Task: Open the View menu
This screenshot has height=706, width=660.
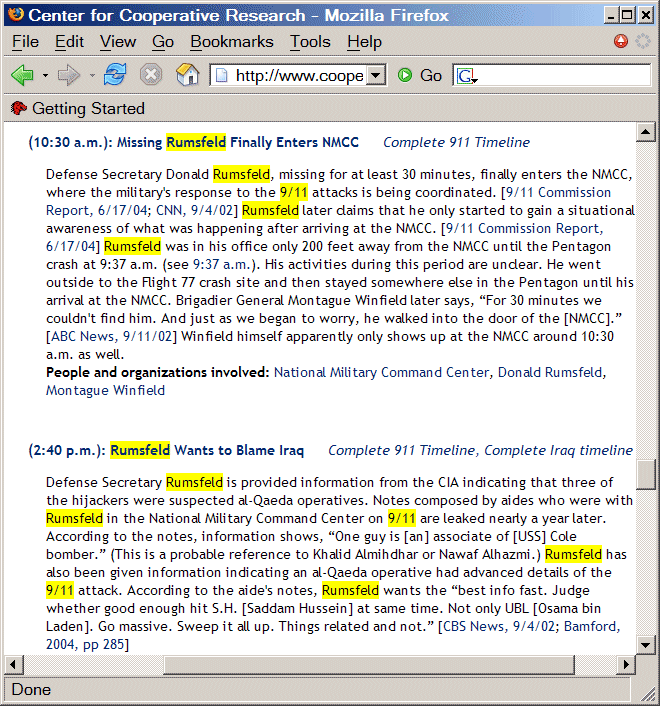Action: 118,41
